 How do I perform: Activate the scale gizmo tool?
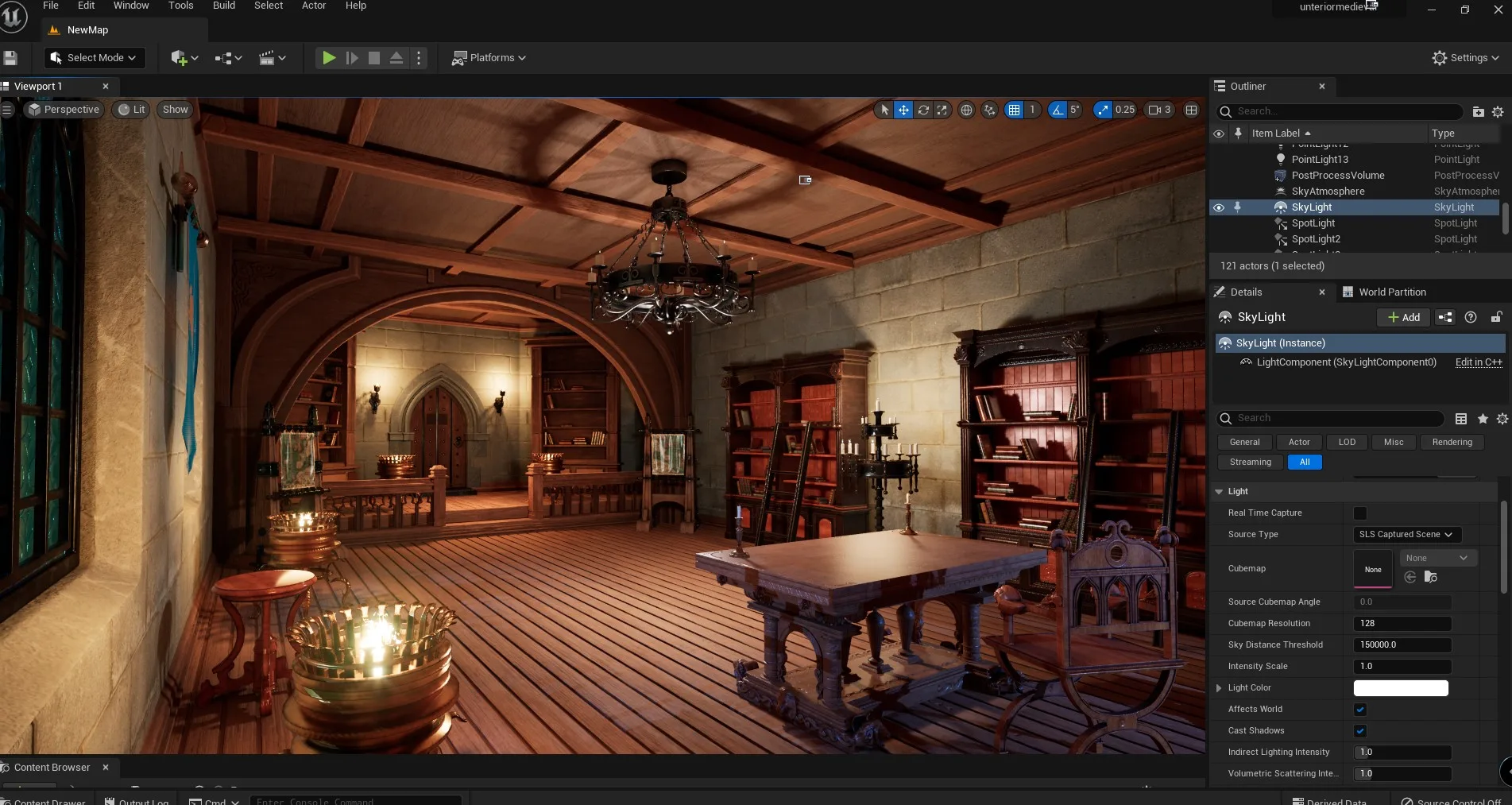(942, 110)
